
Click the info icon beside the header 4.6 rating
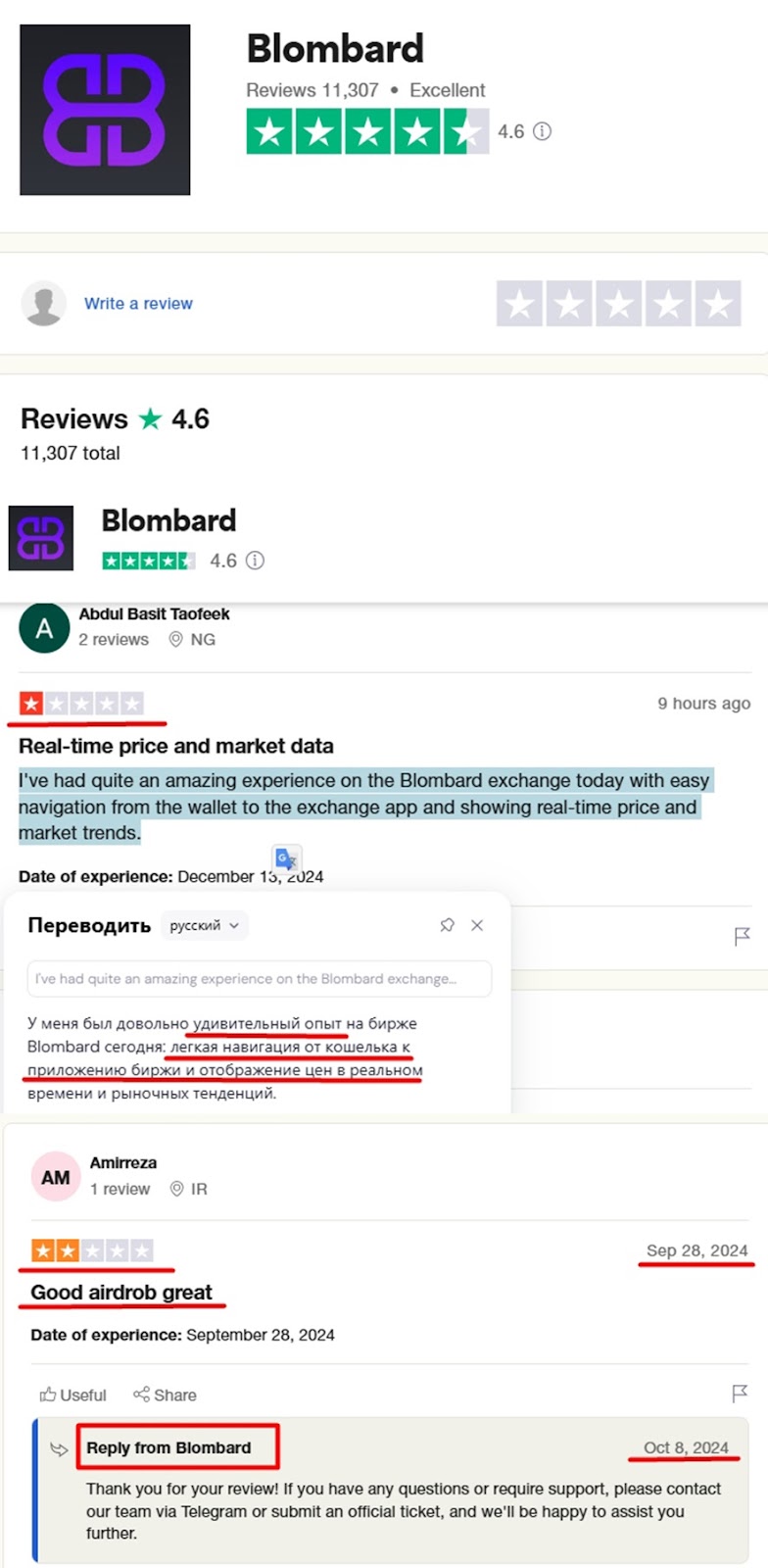coord(542,131)
